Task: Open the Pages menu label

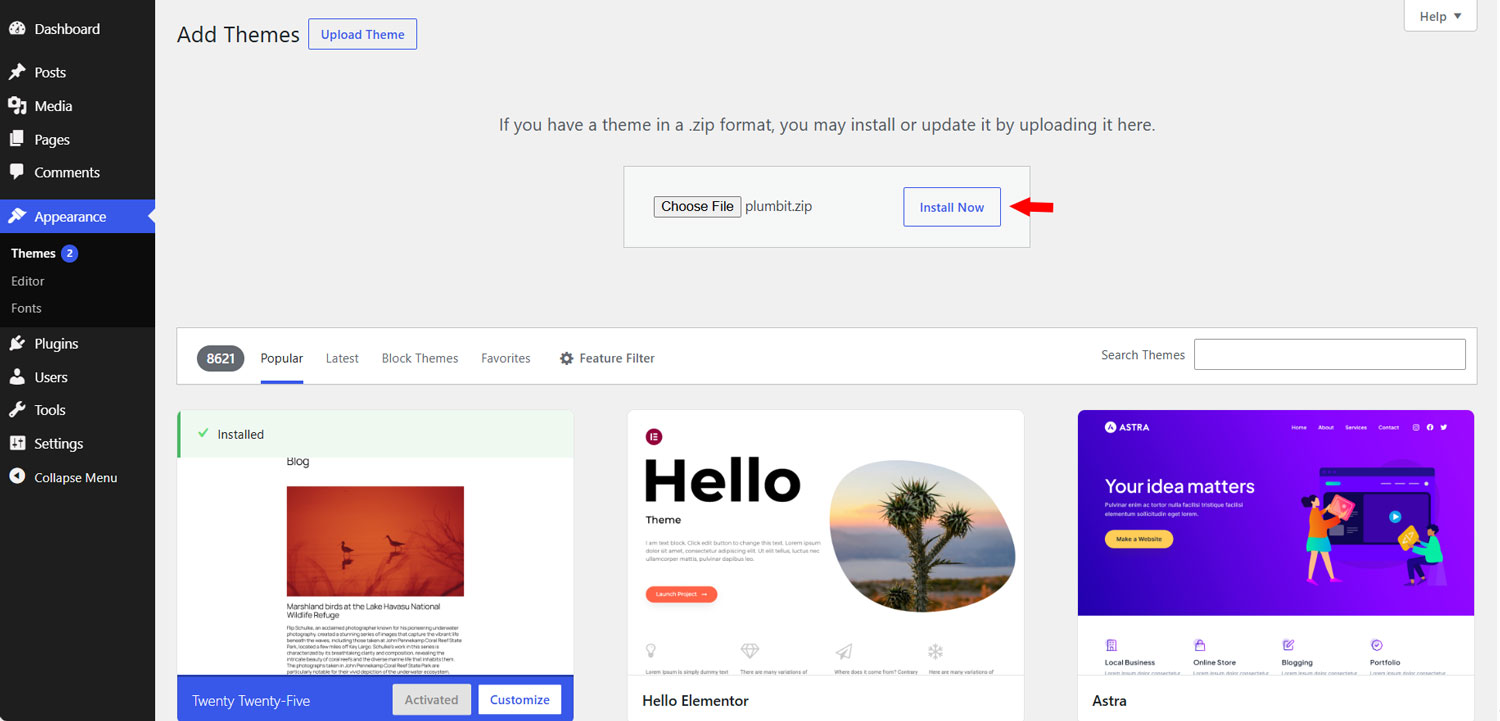Action: coord(52,139)
